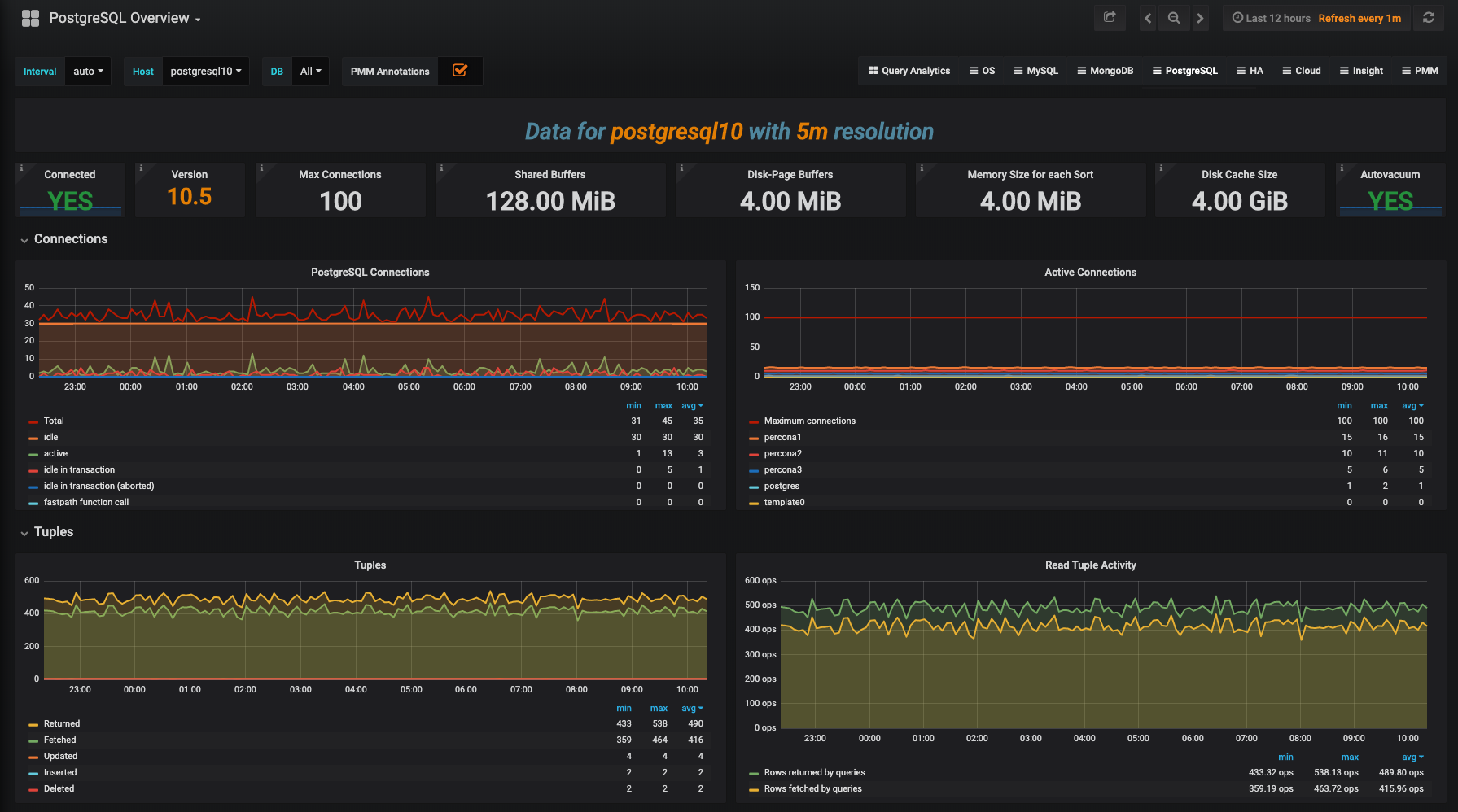The width and height of the screenshot is (1458, 812).
Task: Open the dashboard picker grid icon top-left
Action: coord(30,17)
